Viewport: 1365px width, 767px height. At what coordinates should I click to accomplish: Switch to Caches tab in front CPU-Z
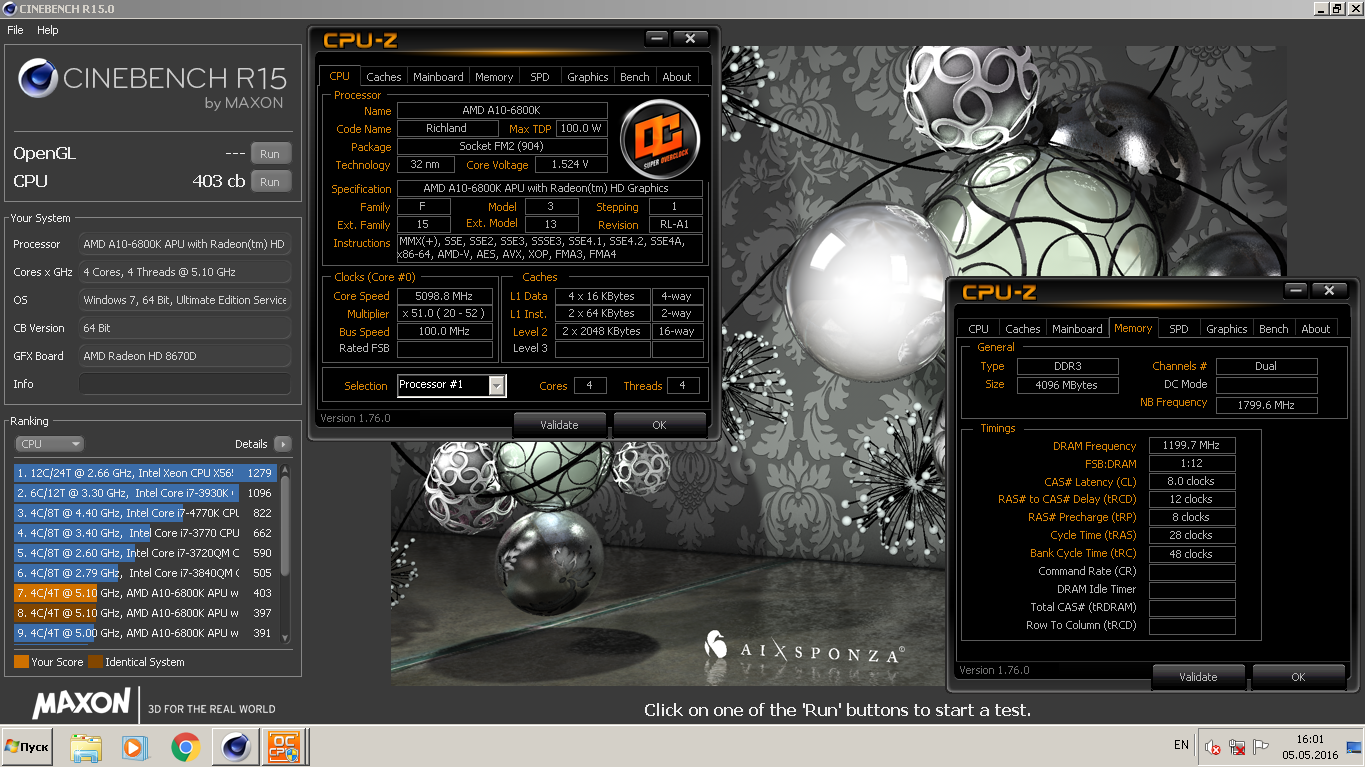click(x=383, y=77)
